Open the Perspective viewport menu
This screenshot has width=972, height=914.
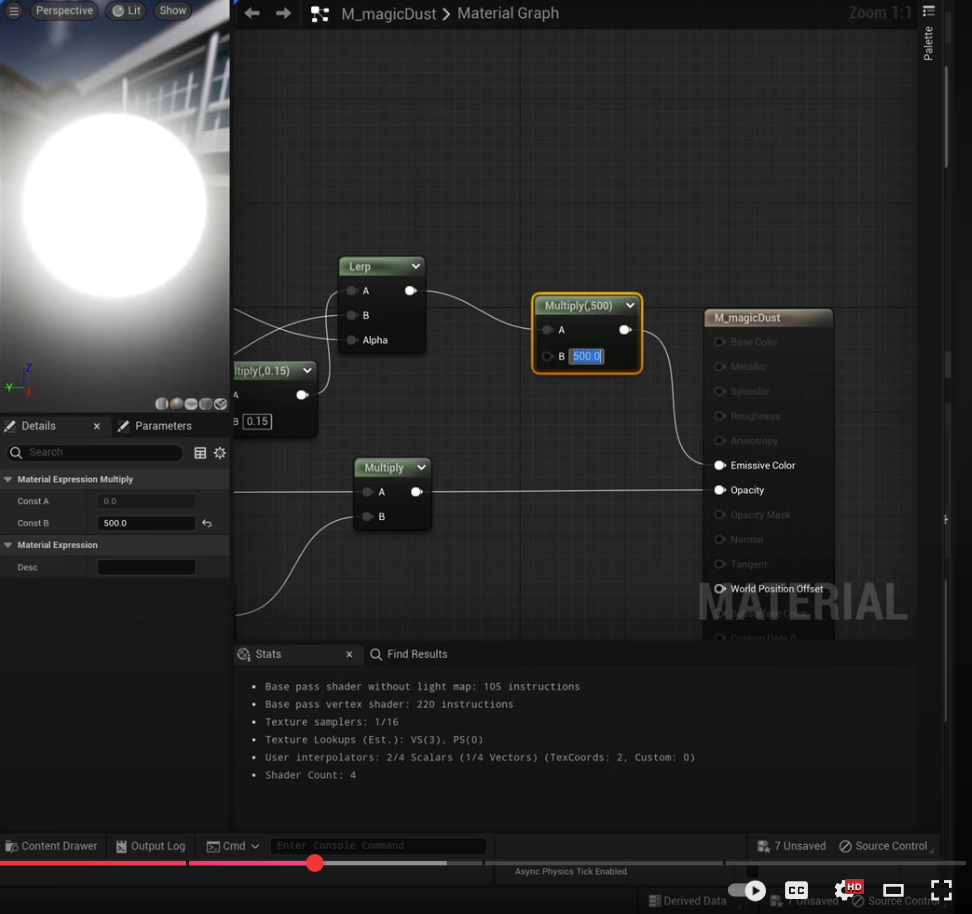click(x=63, y=10)
